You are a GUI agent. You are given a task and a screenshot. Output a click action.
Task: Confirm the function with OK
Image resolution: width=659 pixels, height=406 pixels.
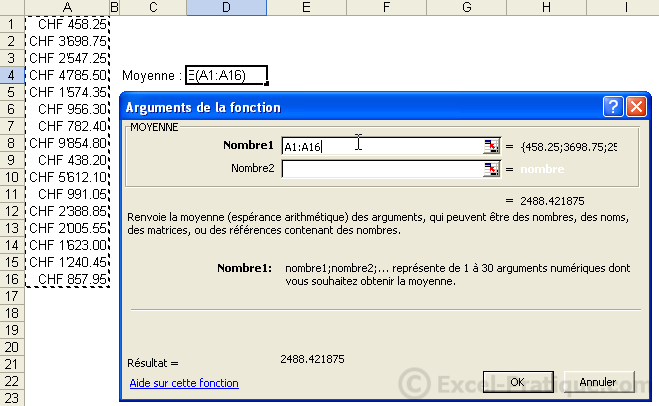point(518,382)
